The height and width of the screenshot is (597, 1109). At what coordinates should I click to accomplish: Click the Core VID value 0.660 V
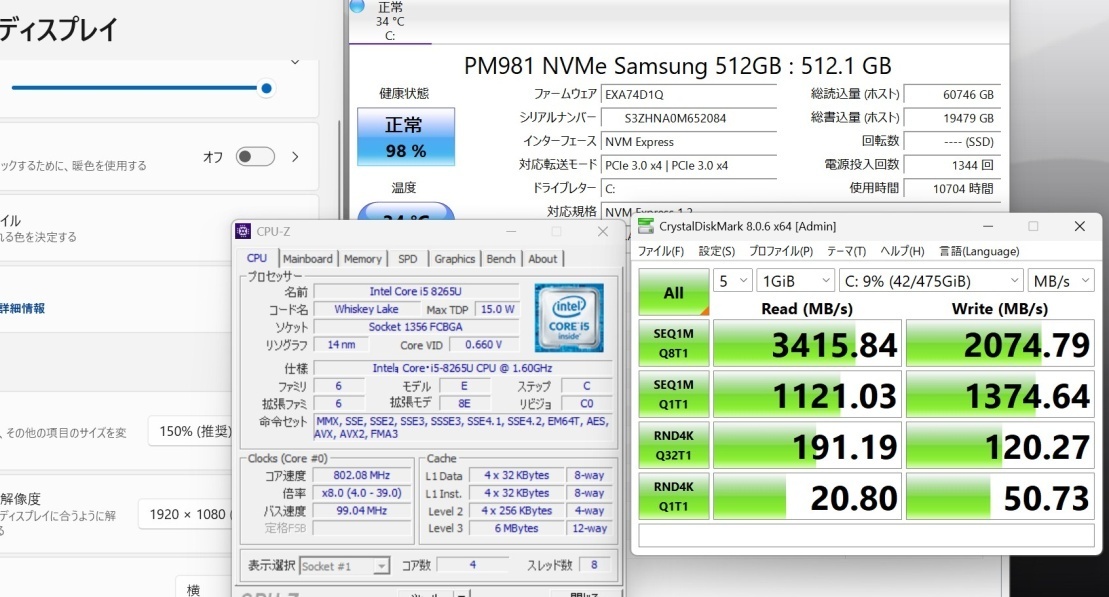(484, 344)
